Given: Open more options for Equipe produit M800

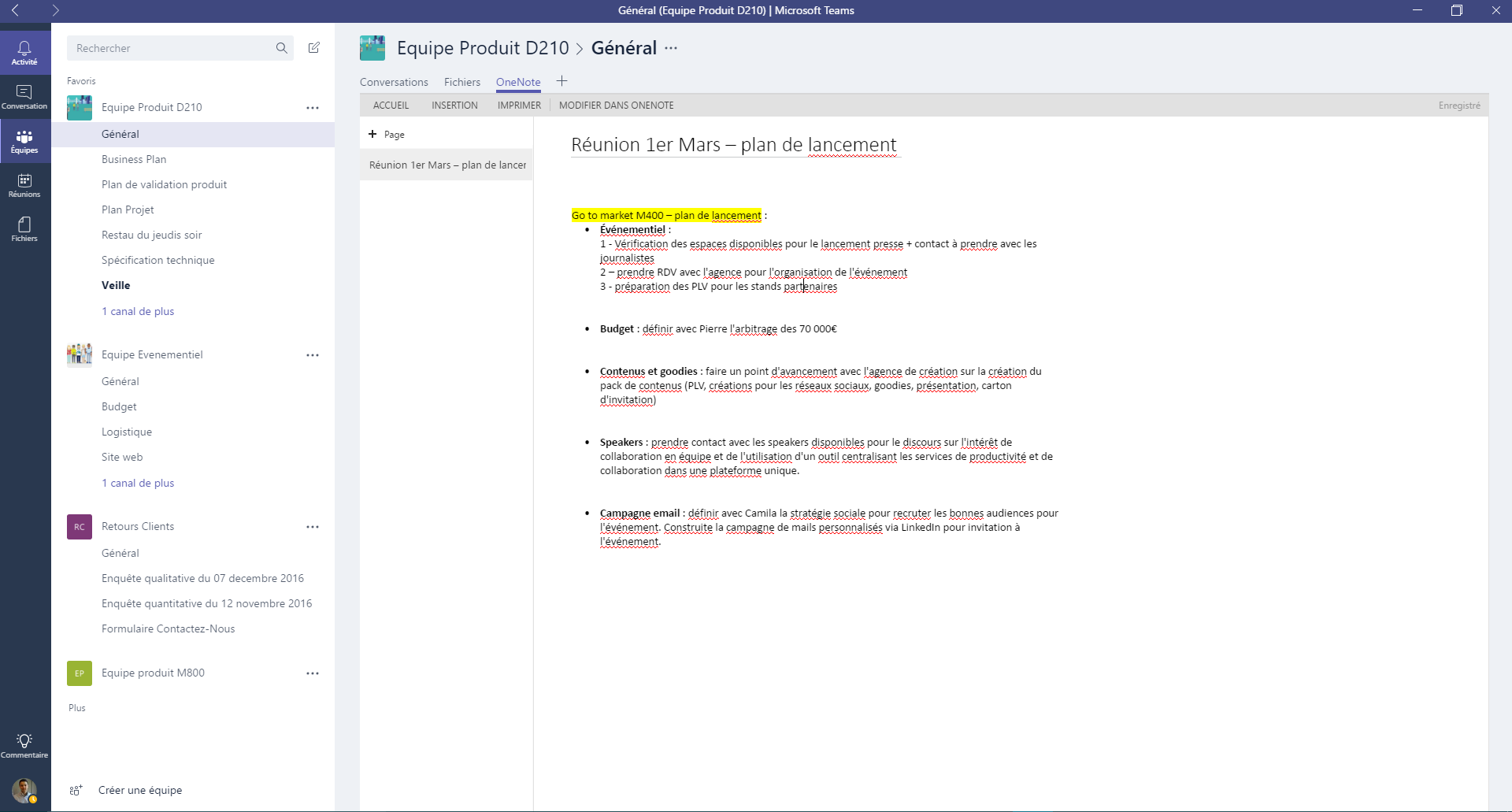Looking at the screenshot, I should [313, 673].
